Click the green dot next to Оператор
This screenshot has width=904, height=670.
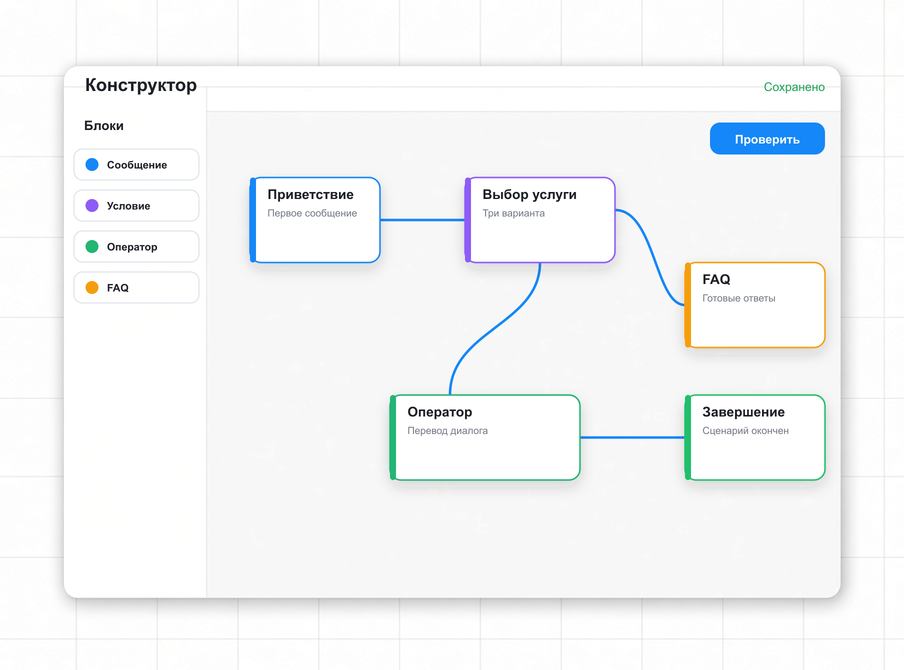tap(92, 246)
